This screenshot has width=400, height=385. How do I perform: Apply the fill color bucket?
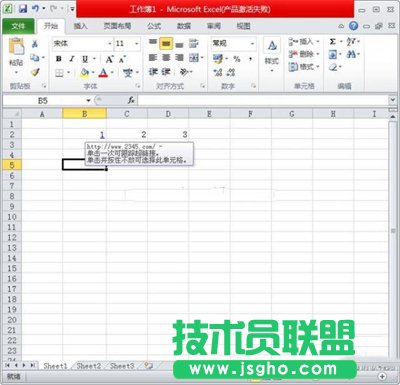click(85, 73)
